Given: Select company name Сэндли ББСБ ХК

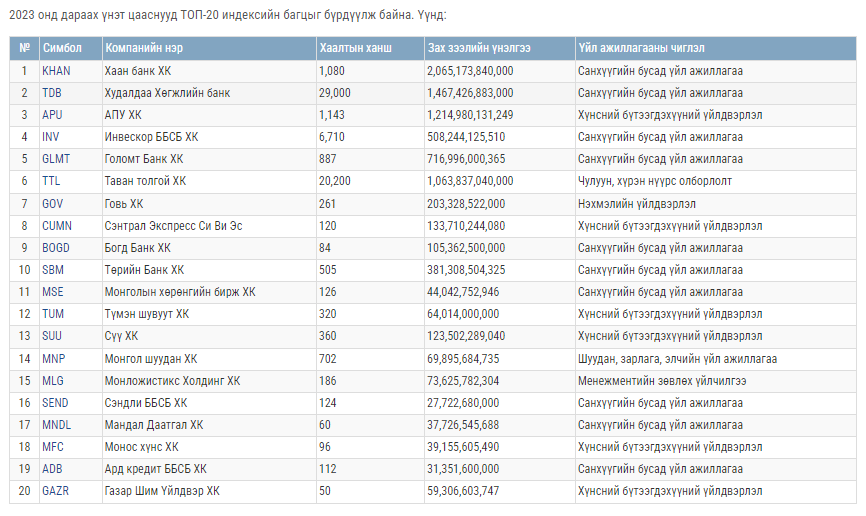Looking at the screenshot, I should (146, 403).
